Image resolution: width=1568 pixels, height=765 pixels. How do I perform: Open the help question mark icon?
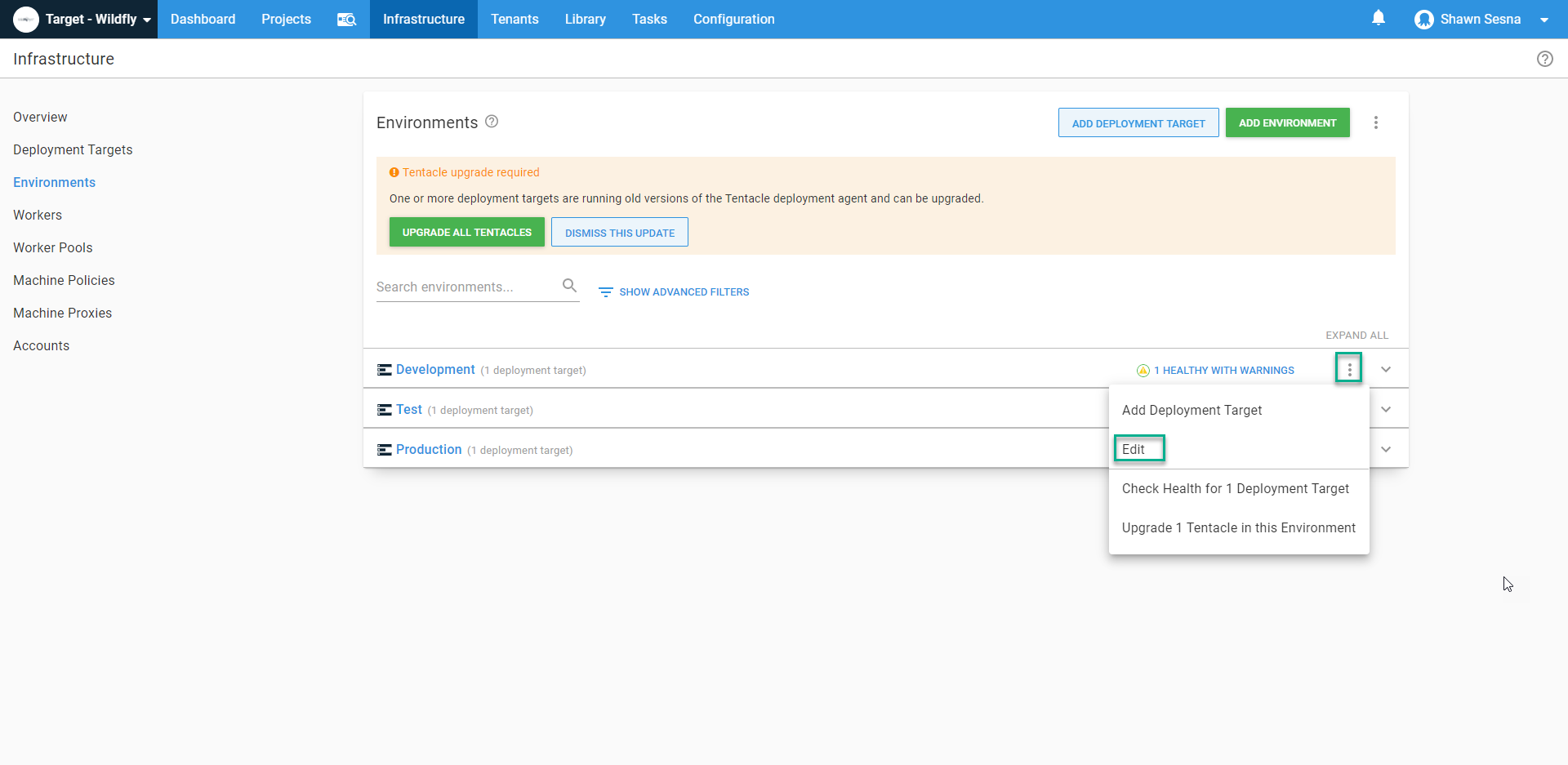tap(1544, 59)
